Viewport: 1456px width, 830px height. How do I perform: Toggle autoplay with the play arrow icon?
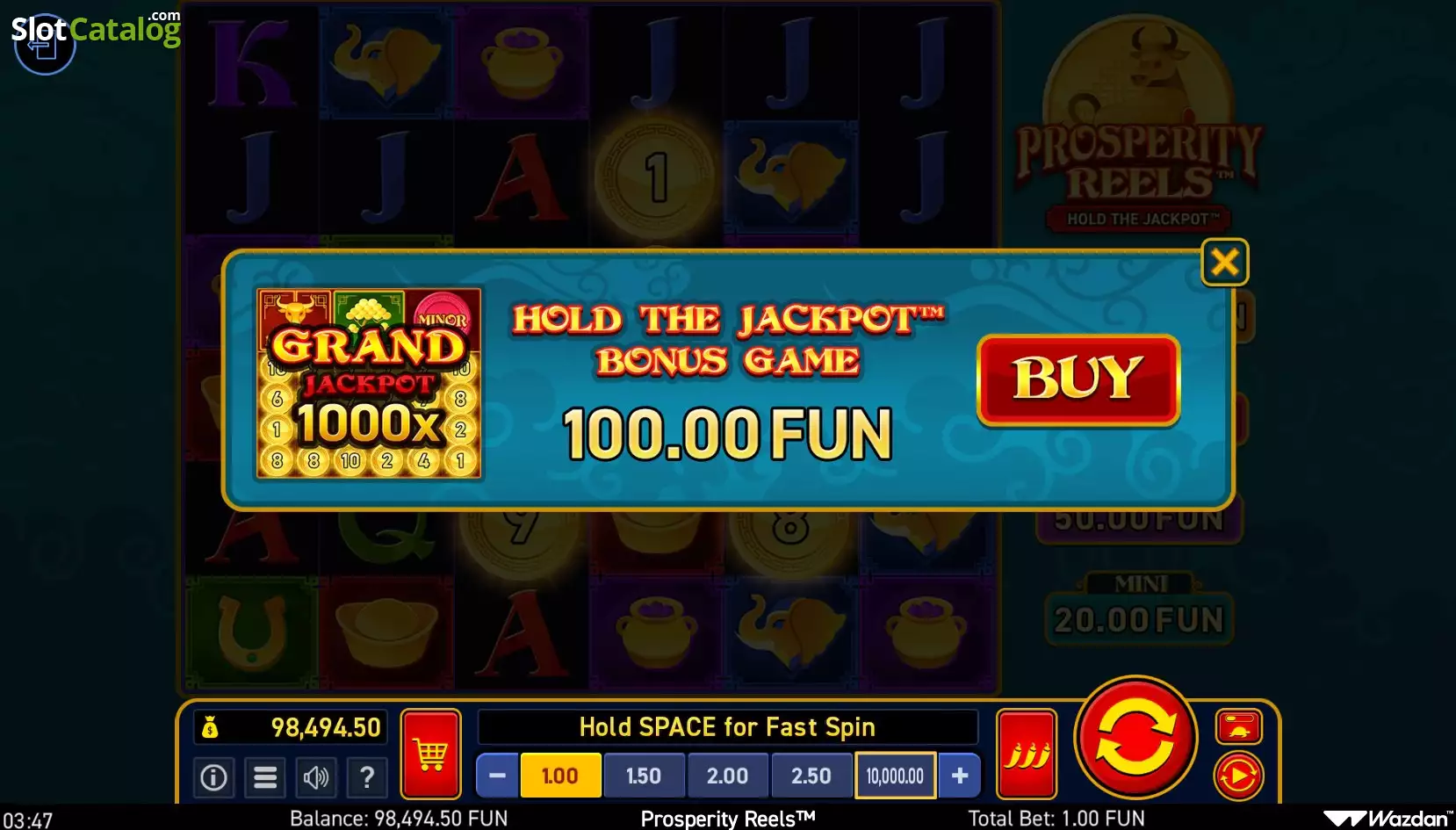tap(1238, 776)
